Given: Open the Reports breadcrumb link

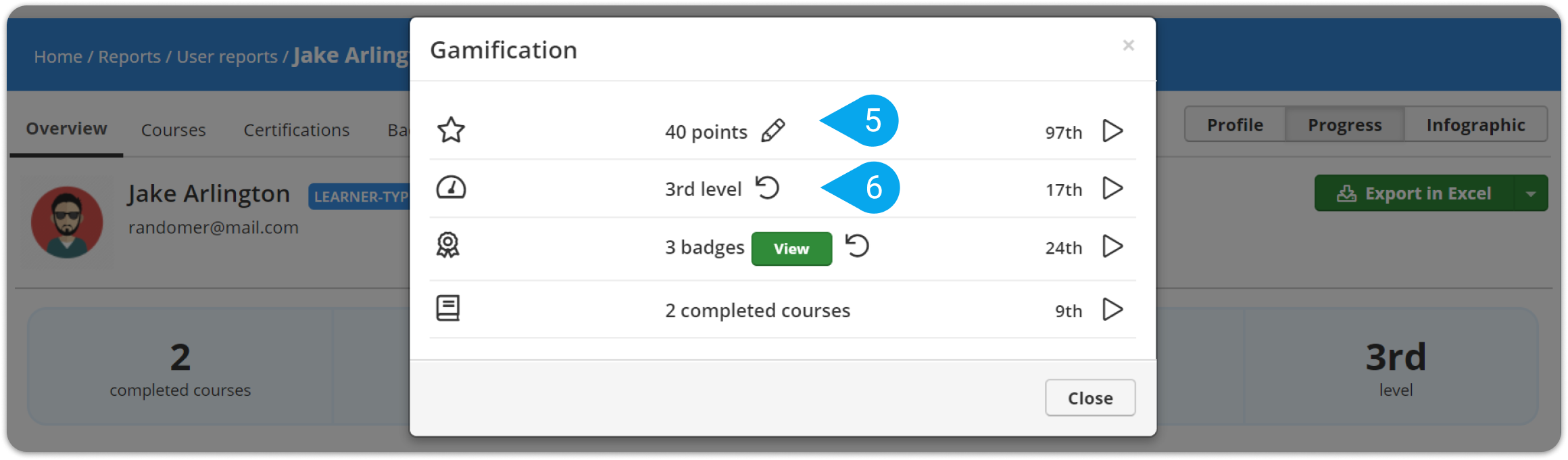Looking at the screenshot, I should [x=129, y=57].
